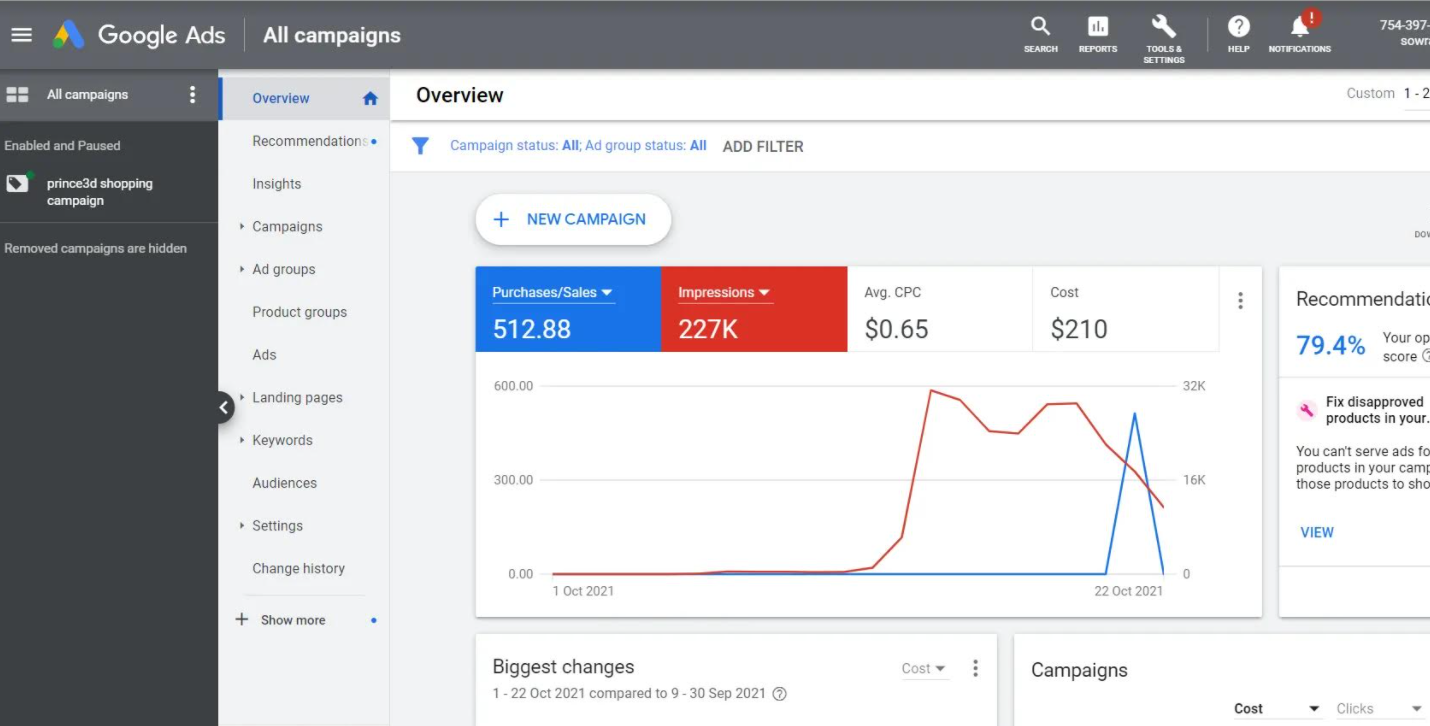Screen dimensions: 1430x726
Task: Open the All campaigns three-dot menu
Action: coord(193,95)
